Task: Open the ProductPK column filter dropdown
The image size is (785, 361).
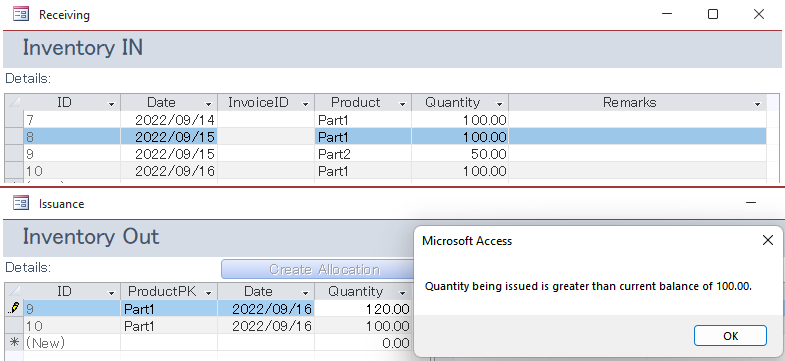Action: pos(209,292)
